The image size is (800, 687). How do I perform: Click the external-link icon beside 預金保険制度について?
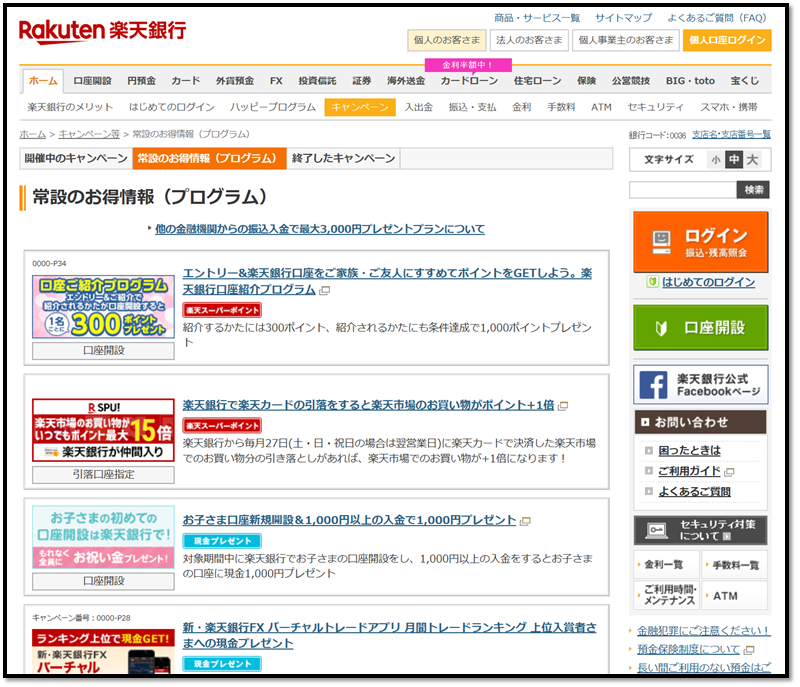(749, 650)
